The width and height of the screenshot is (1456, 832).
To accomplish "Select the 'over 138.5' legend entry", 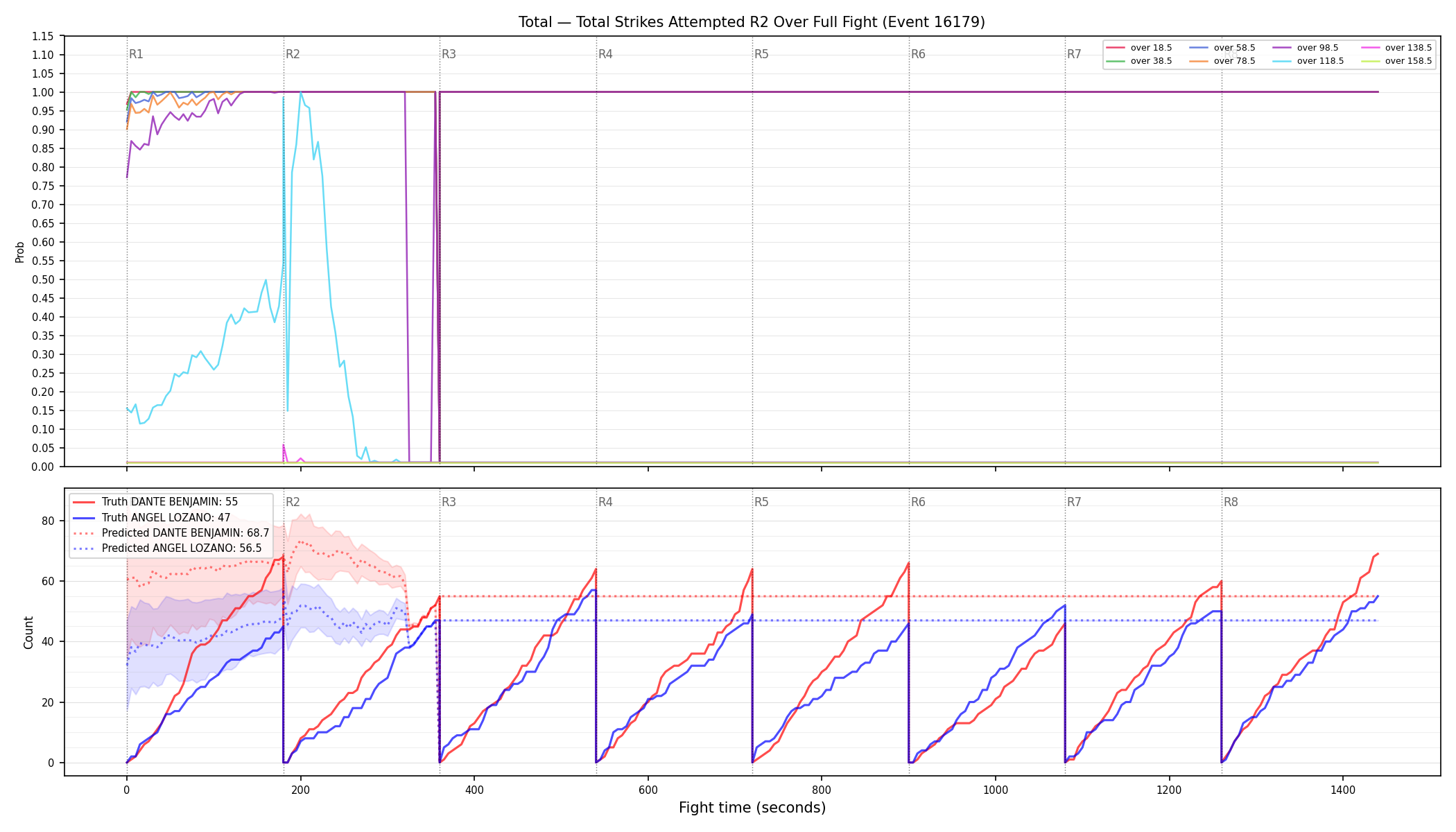I will 1396,48.
